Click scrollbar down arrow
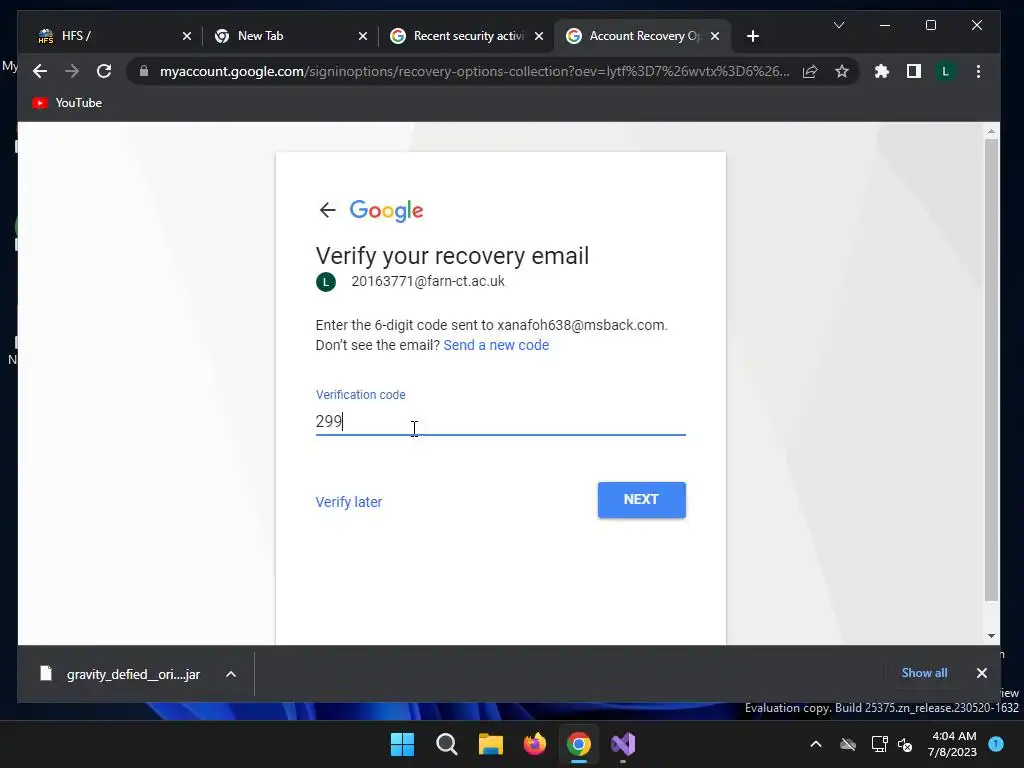1024x768 pixels. [991, 635]
